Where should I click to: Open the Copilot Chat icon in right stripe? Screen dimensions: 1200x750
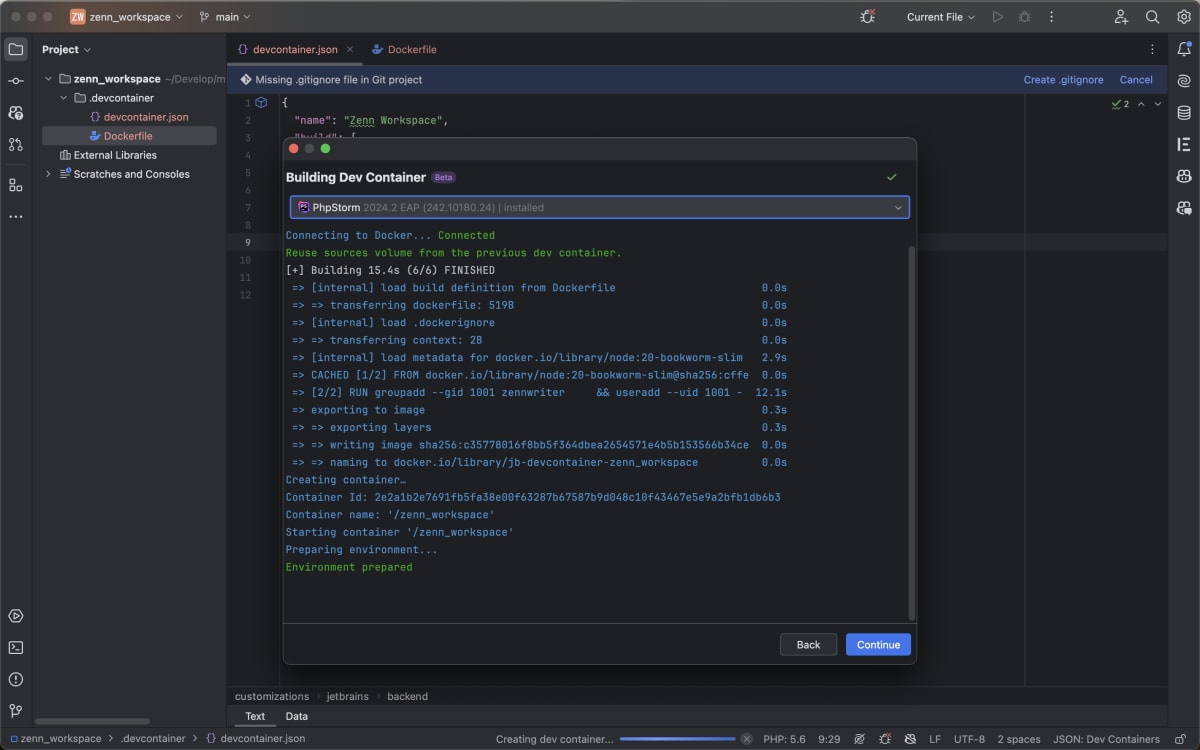pyautogui.click(x=1184, y=208)
